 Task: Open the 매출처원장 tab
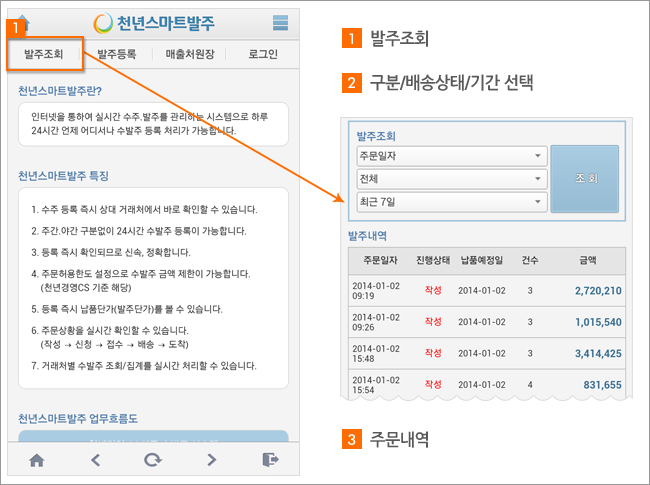(x=190, y=54)
